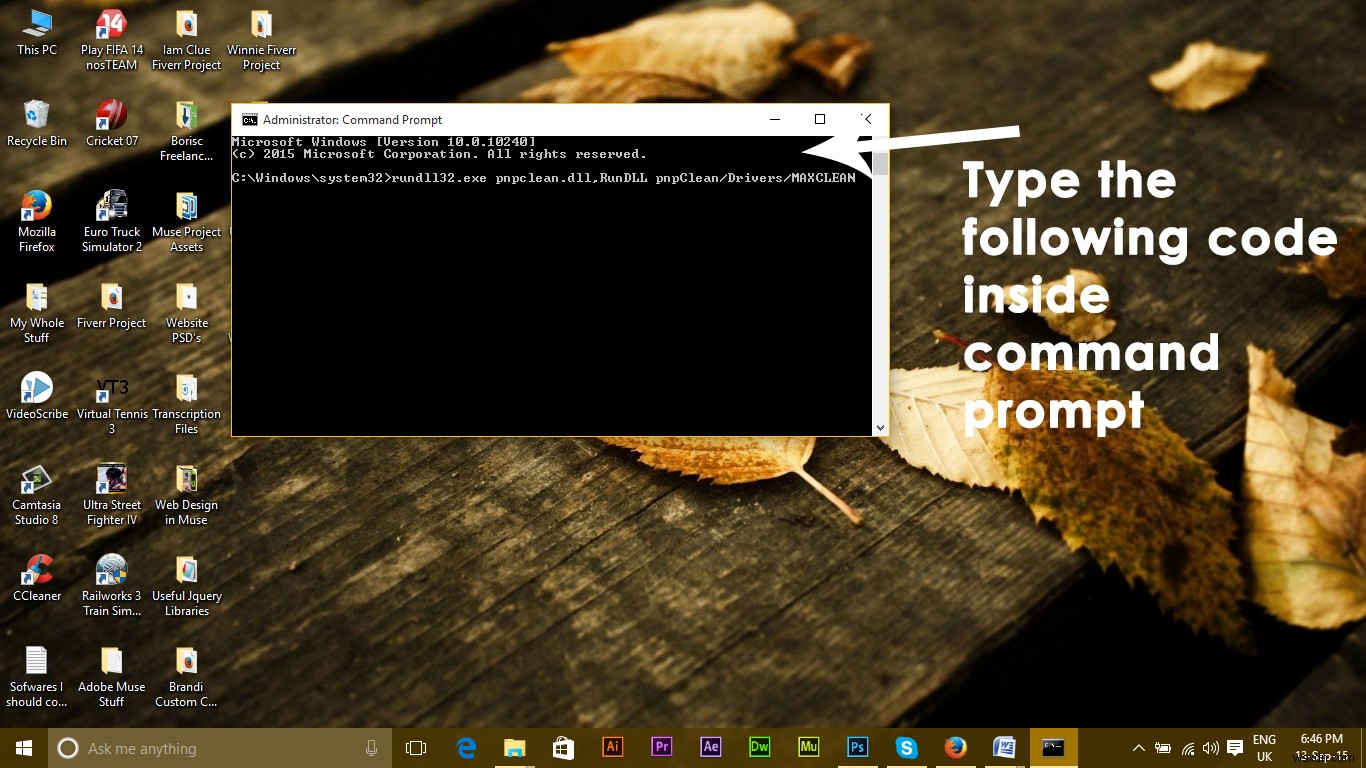Open File Explorer from the taskbar
This screenshot has height=768, width=1366.
tap(514, 748)
